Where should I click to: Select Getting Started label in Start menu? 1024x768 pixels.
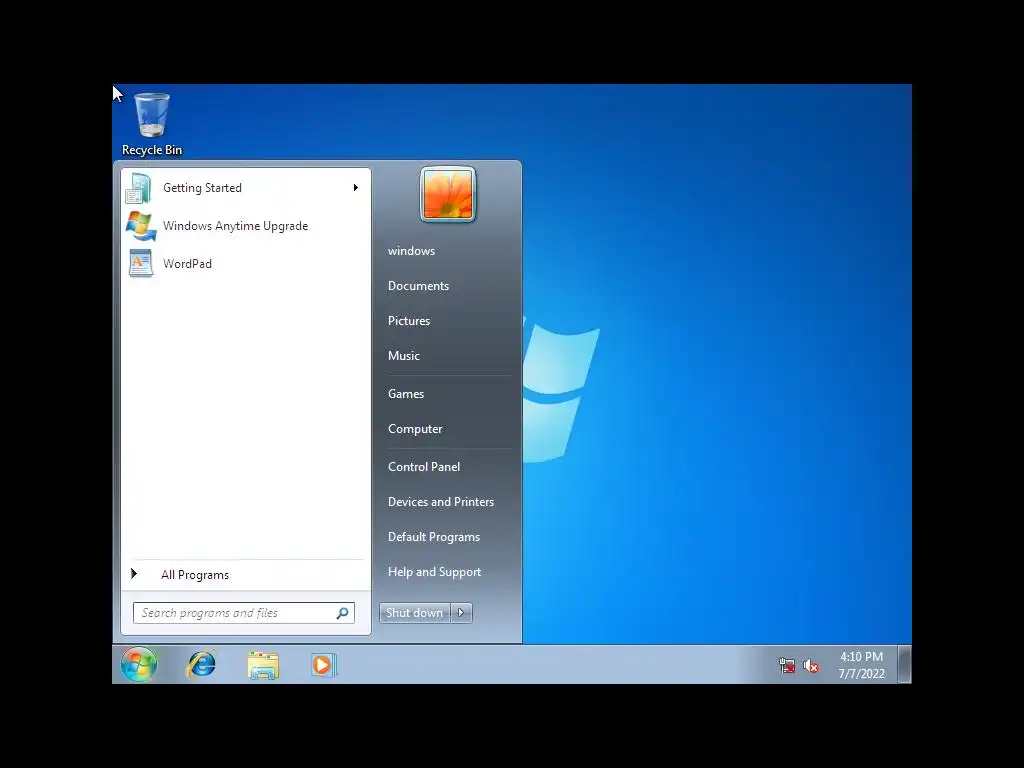(202, 188)
